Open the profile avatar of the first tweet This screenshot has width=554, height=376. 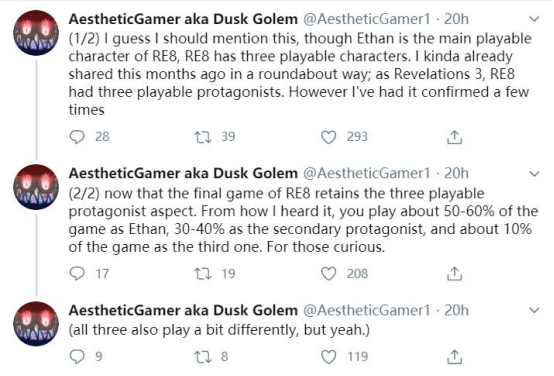point(36,33)
